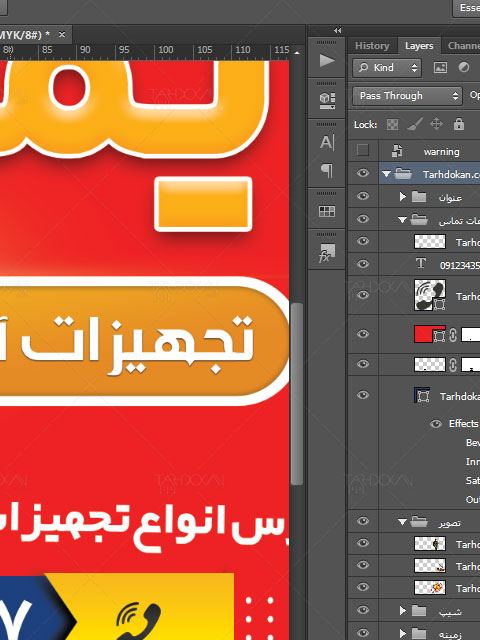The height and width of the screenshot is (640, 480).
Task: Hide the 09123435 text layer
Action: pyautogui.click(x=363, y=264)
